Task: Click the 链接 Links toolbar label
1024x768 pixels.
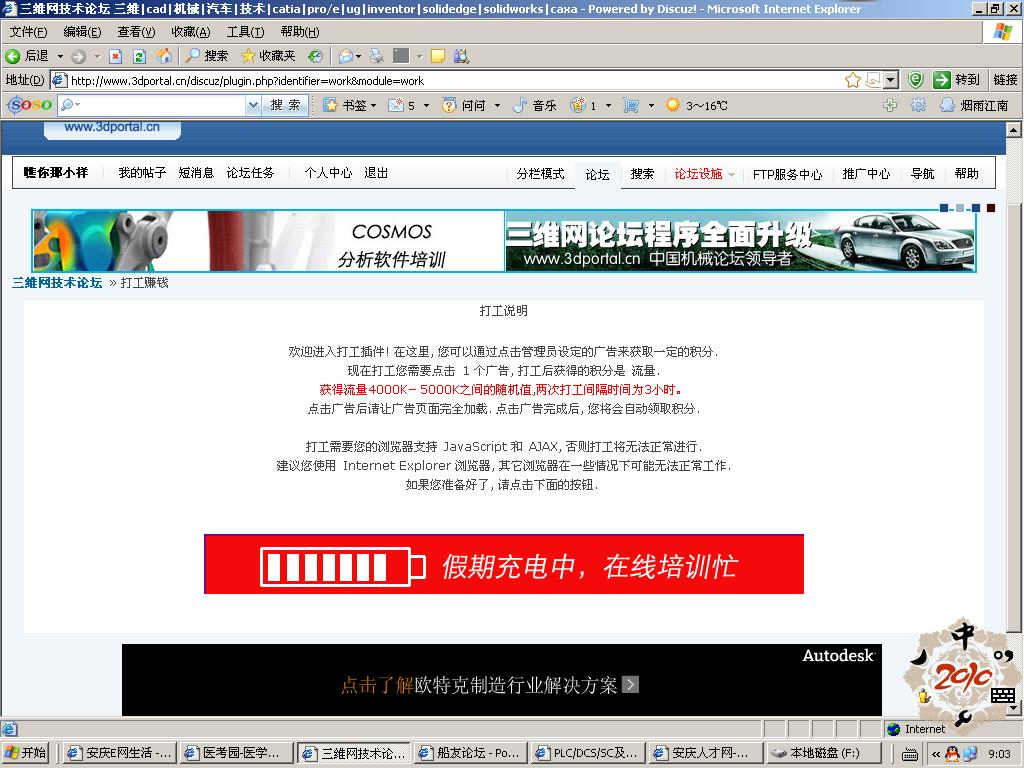Action: point(1006,80)
